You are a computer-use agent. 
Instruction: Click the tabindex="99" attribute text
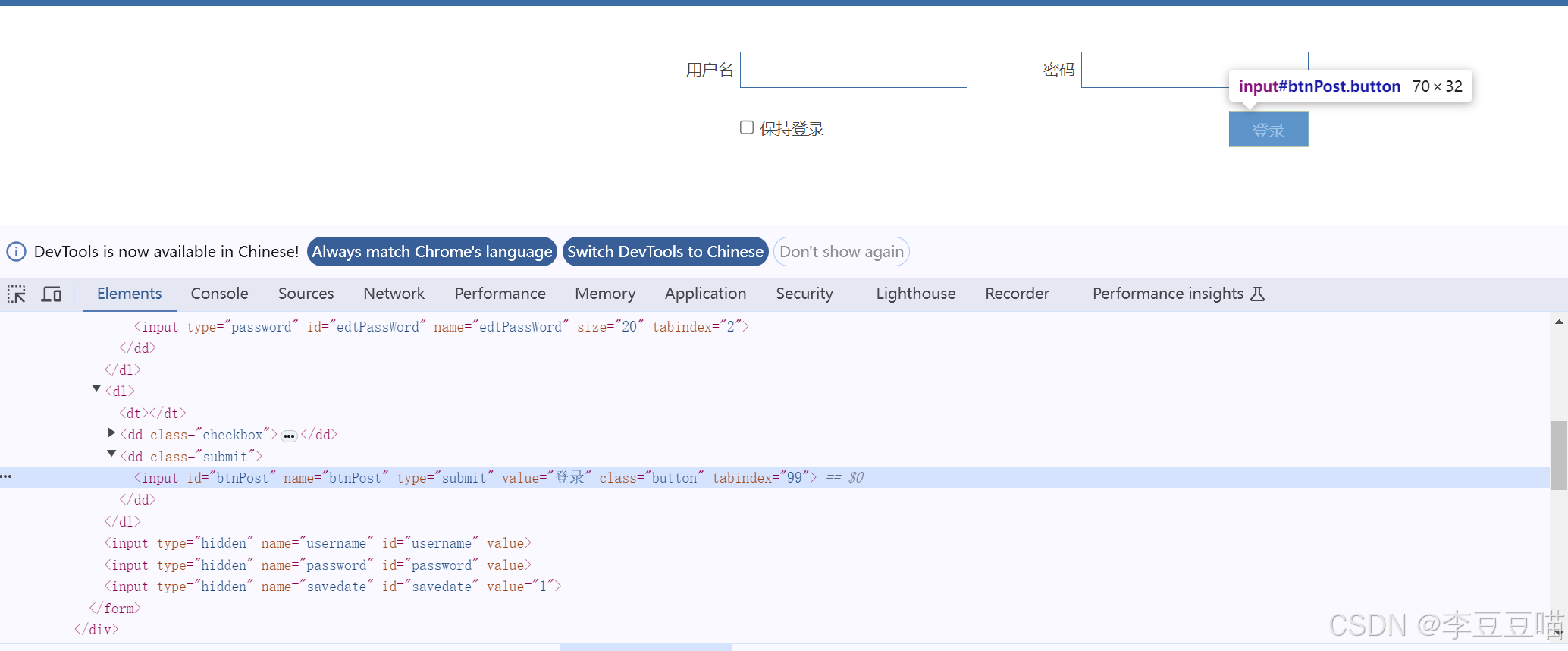point(760,478)
